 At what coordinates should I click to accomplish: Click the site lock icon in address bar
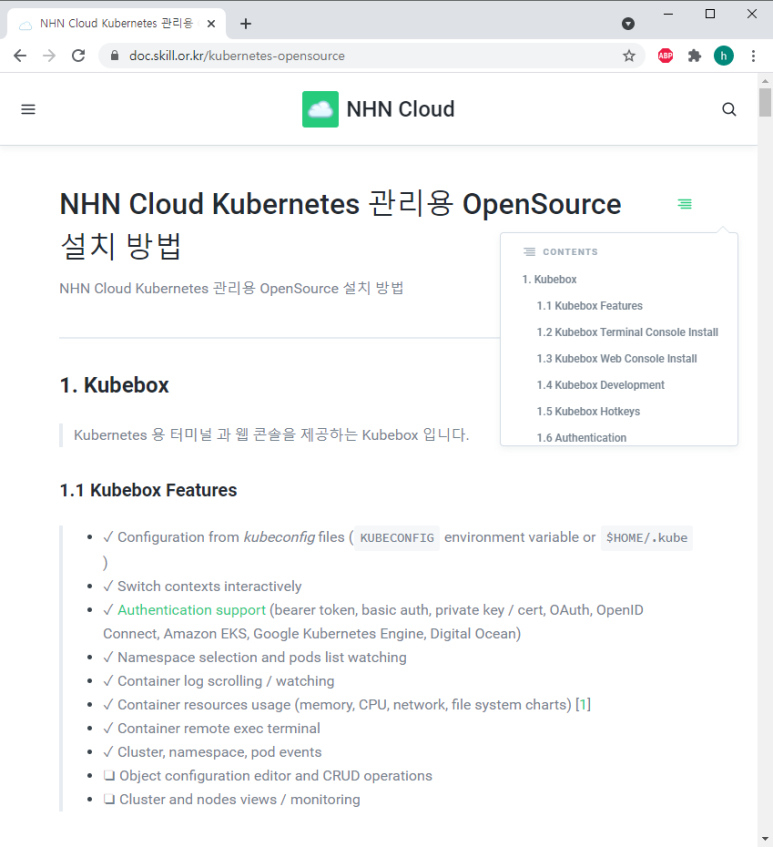(x=115, y=56)
